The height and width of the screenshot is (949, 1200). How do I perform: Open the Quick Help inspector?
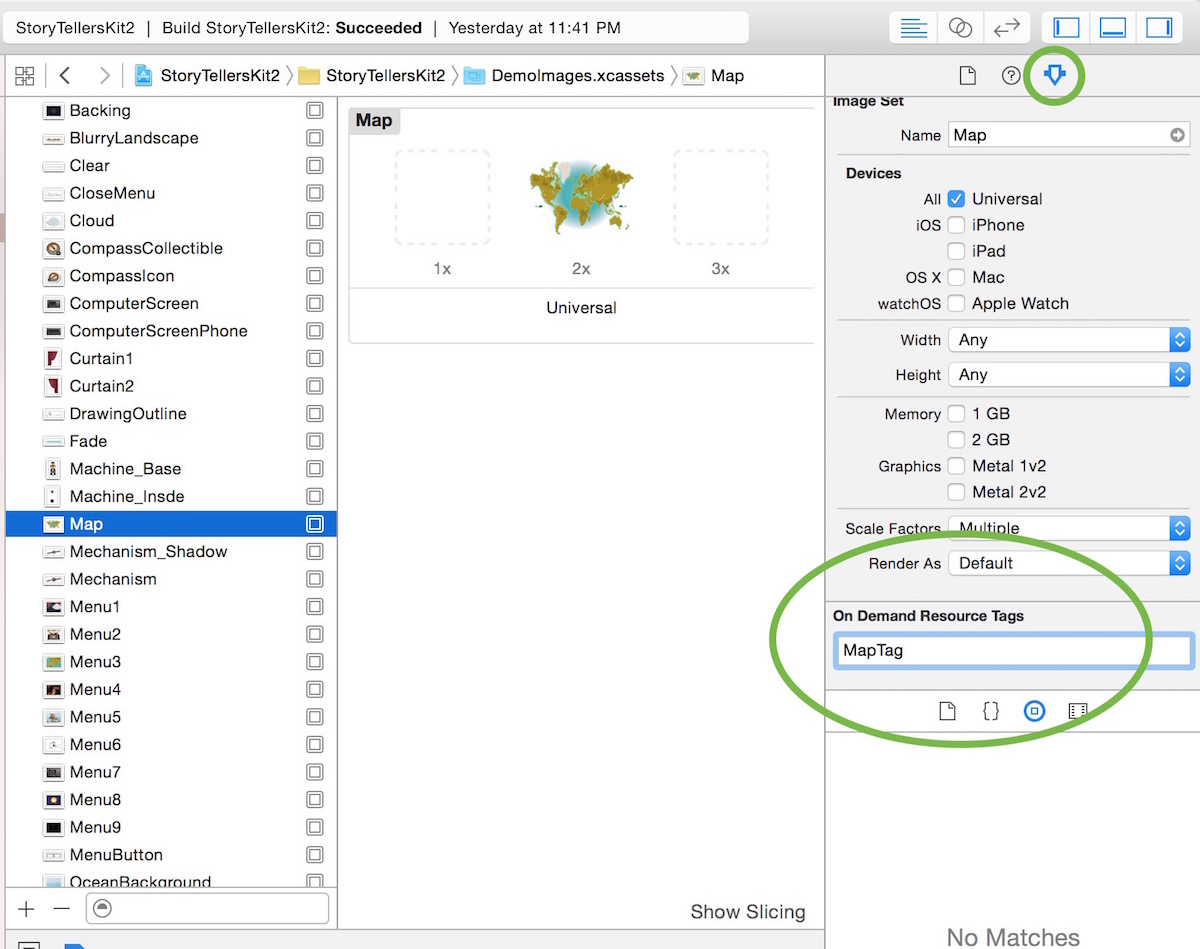1010,74
